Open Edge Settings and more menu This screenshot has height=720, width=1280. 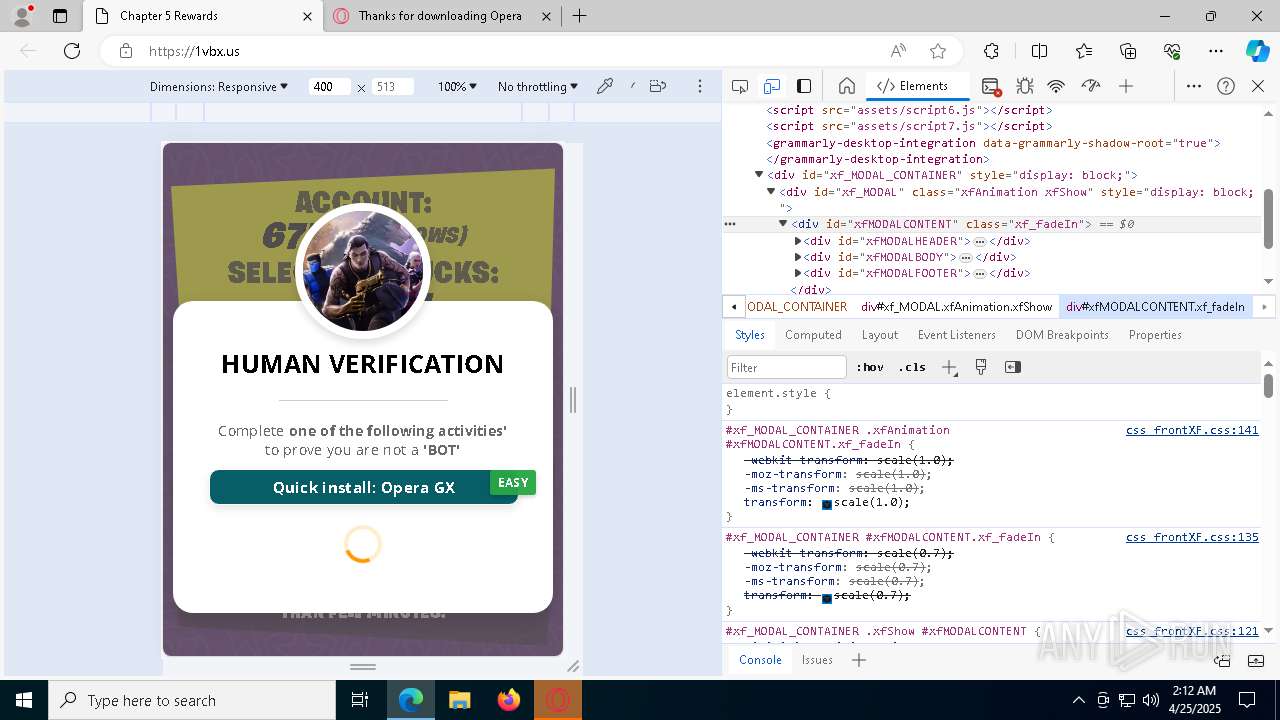[1216, 51]
